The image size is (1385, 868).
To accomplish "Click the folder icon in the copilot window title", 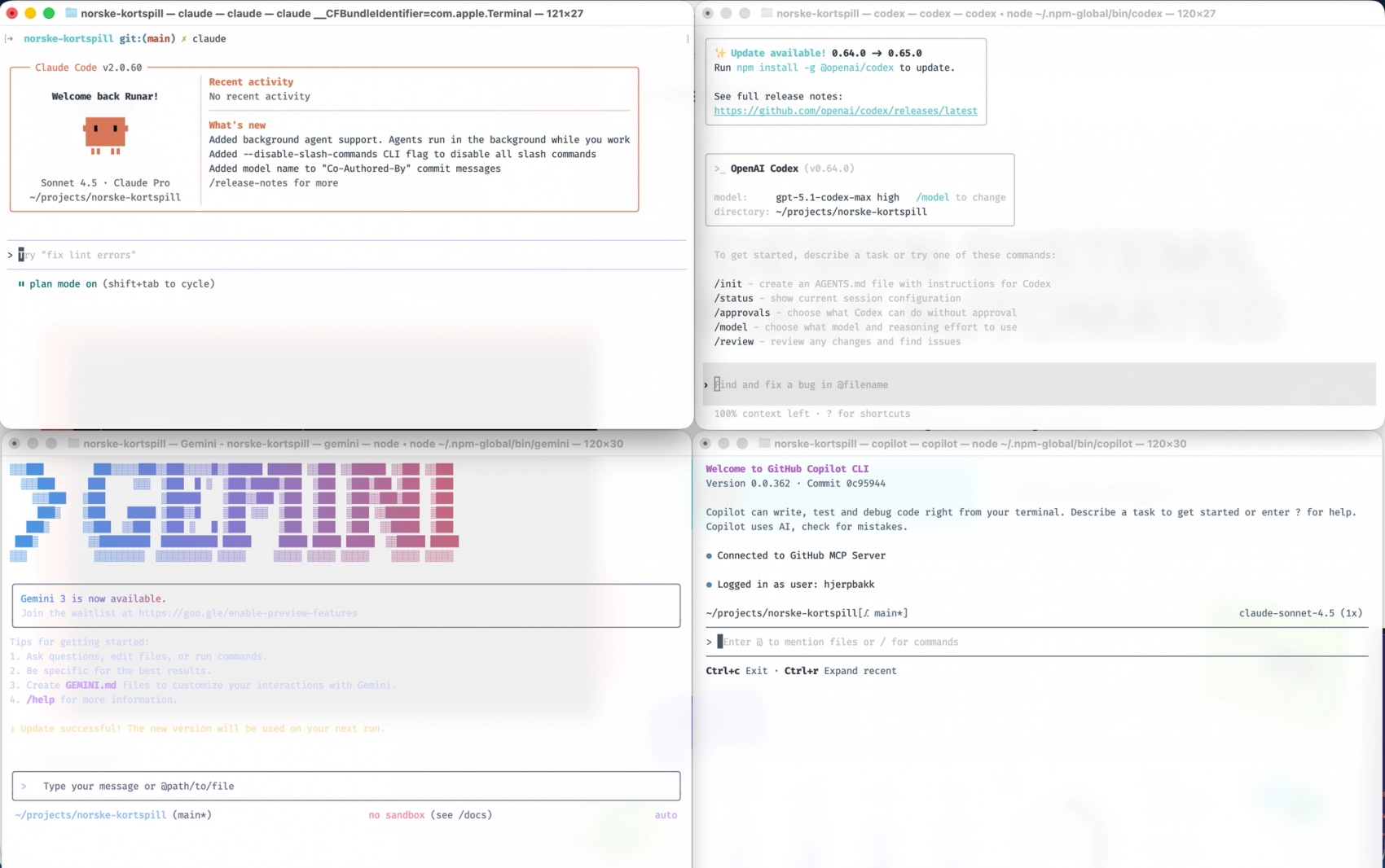I will pyautogui.click(x=764, y=443).
